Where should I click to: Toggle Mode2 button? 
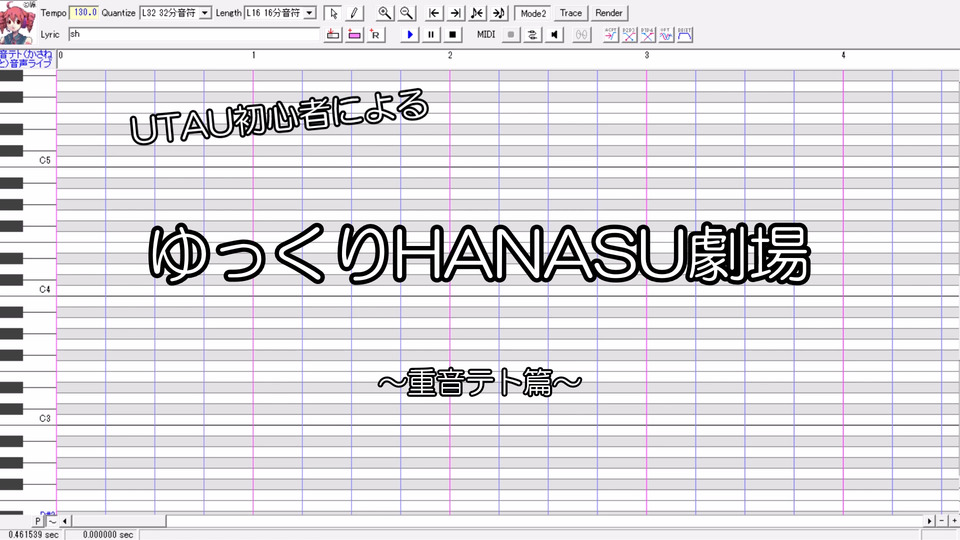point(533,13)
